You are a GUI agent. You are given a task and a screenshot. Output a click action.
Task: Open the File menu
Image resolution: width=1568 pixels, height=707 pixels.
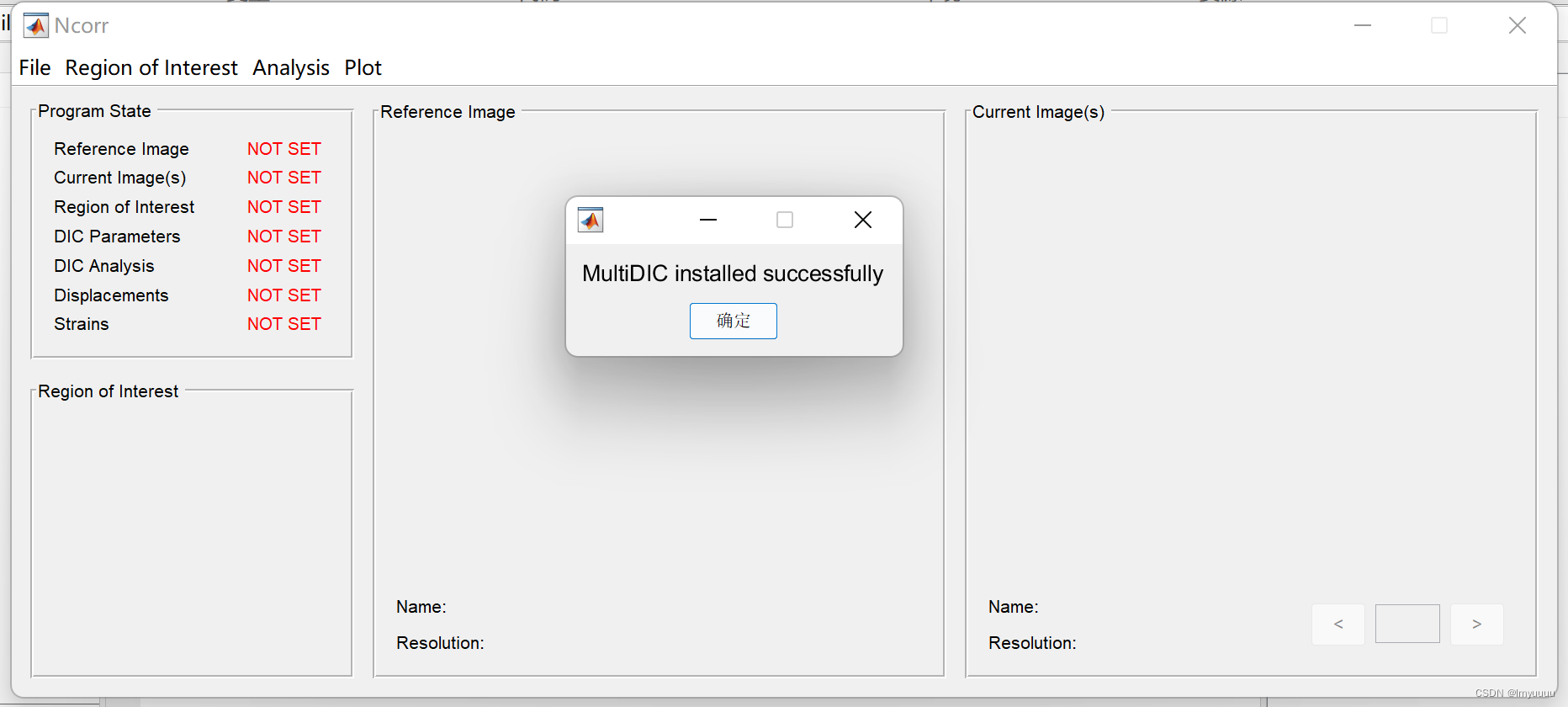34,67
